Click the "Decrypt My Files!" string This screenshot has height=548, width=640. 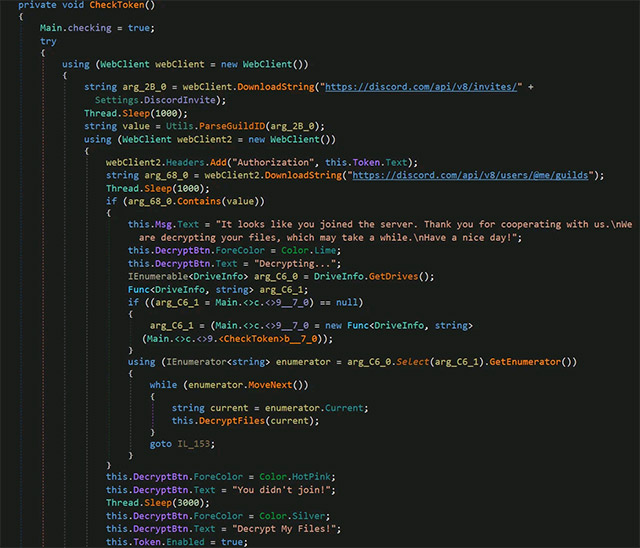click(x=284, y=529)
